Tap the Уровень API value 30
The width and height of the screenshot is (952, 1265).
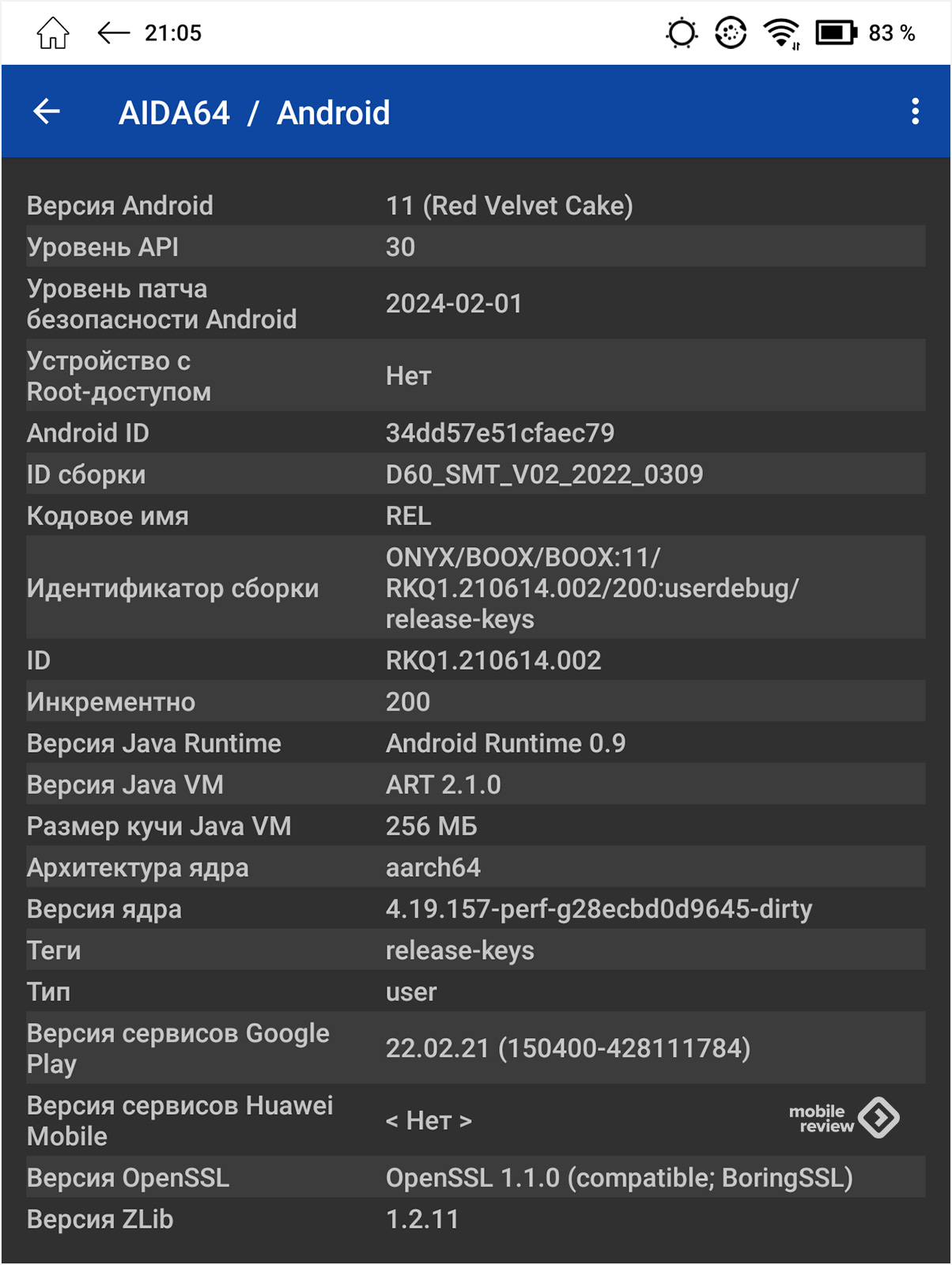[400, 247]
